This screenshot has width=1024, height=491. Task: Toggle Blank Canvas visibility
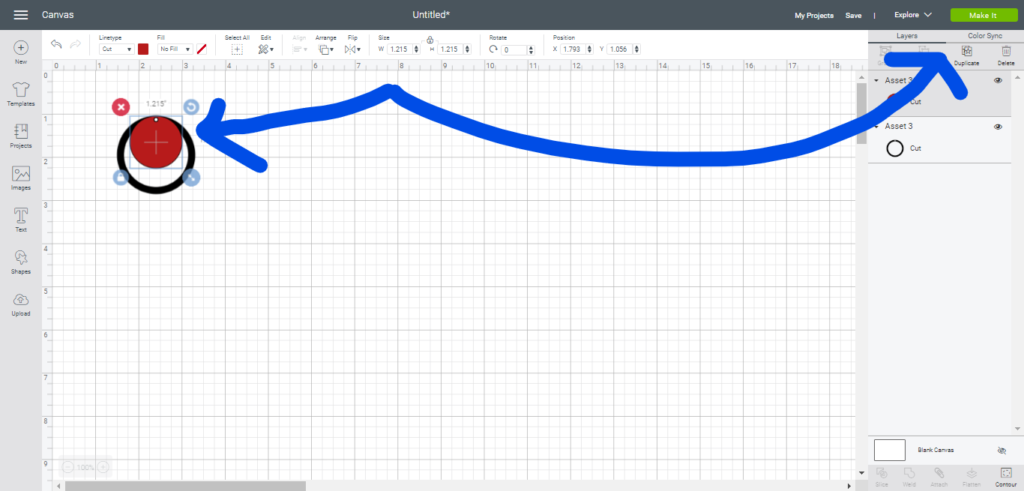(x=1001, y=451)
